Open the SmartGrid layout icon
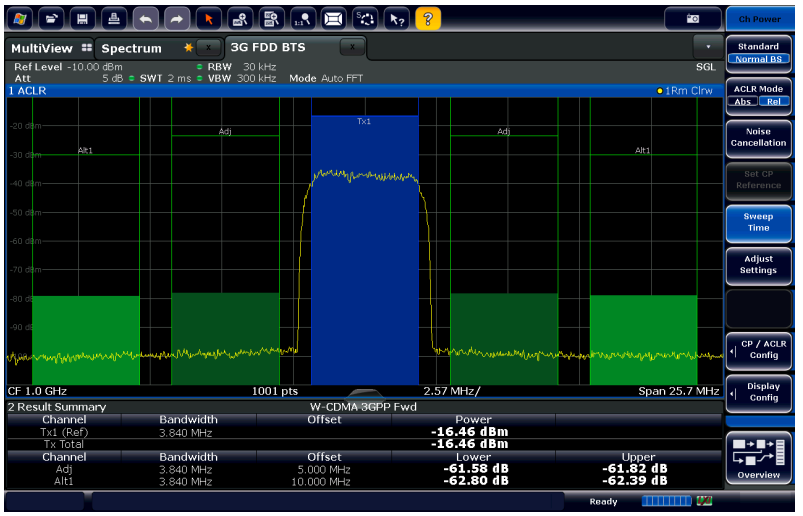This screenshot has width=803, height=516. click(x=334, y=19)
